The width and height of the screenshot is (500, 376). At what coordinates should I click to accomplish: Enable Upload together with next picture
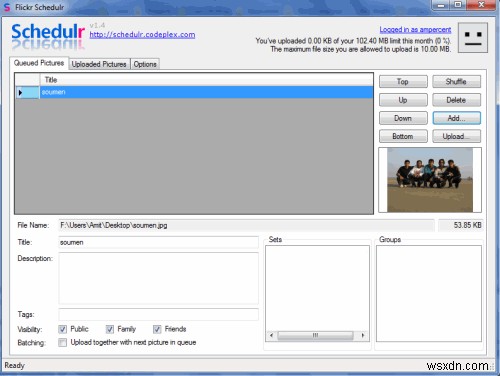pos(62,342)
